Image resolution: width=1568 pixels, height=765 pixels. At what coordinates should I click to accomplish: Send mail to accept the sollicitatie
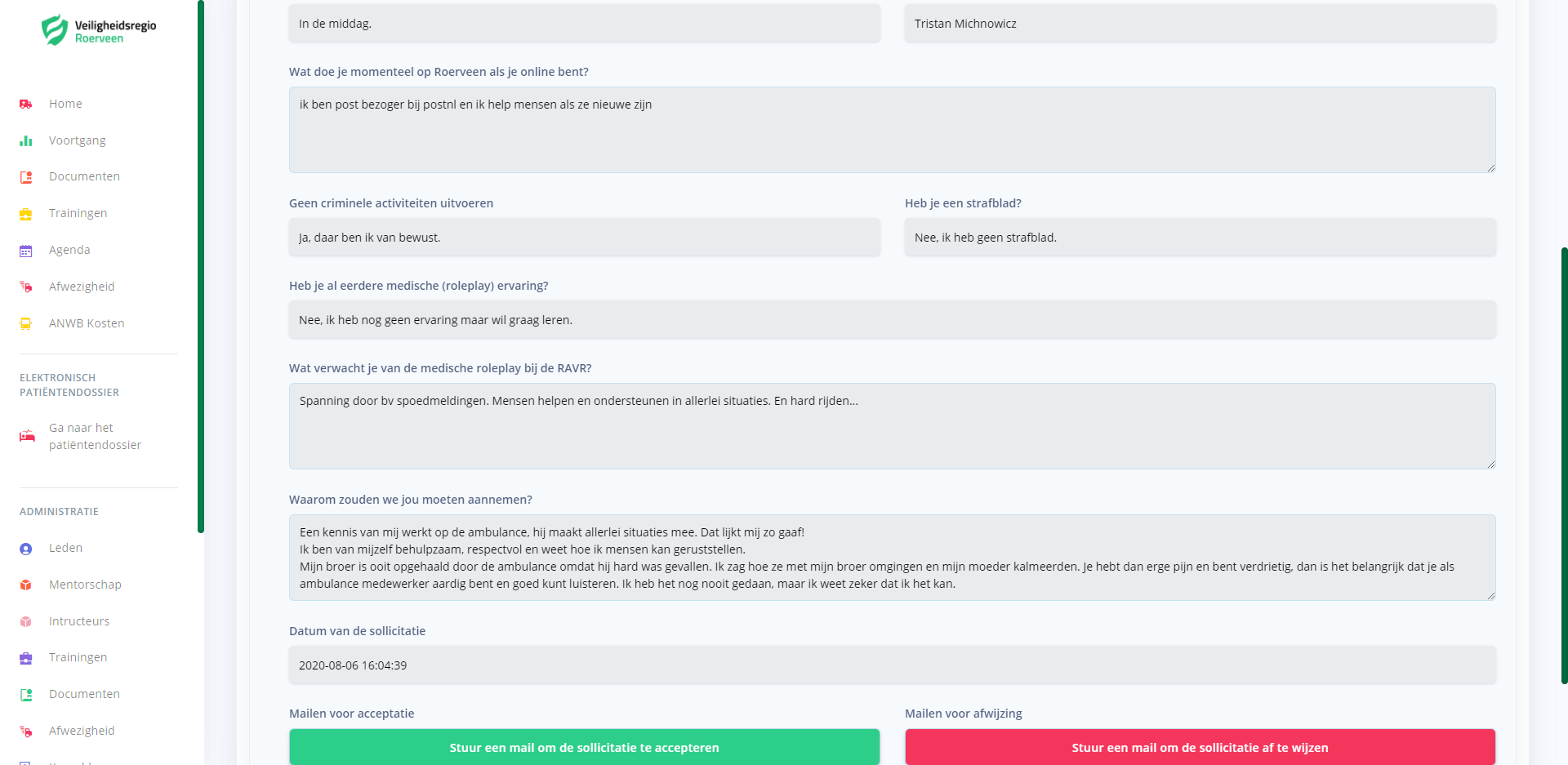(x=584, y=747)
